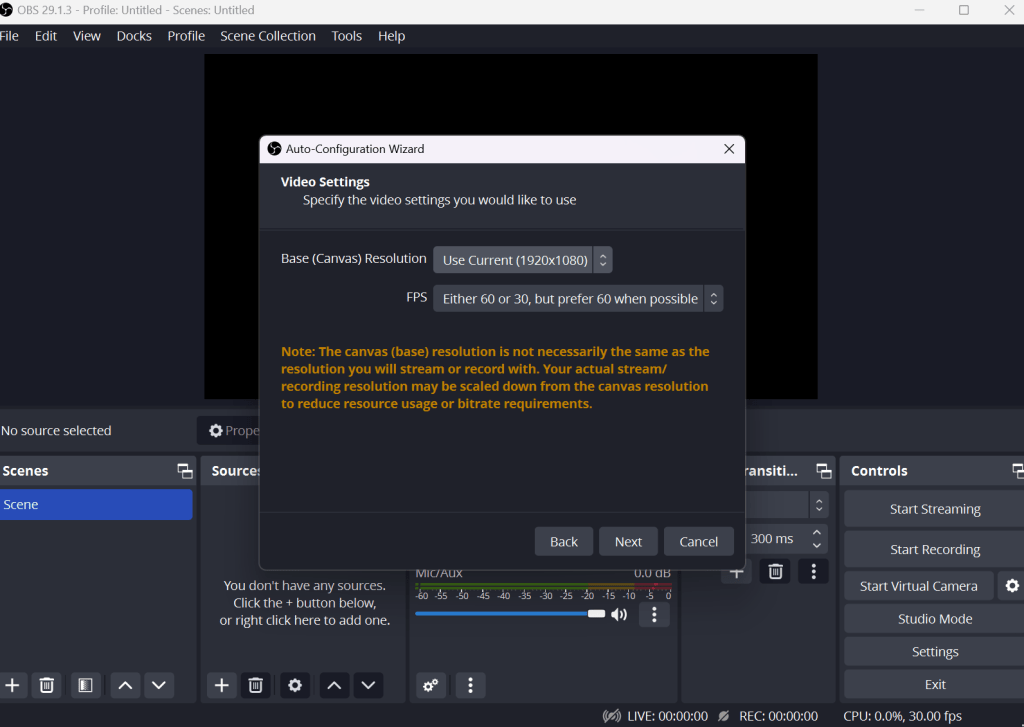
Task: Click 'No source selected' label
Action: coord(56,430)
